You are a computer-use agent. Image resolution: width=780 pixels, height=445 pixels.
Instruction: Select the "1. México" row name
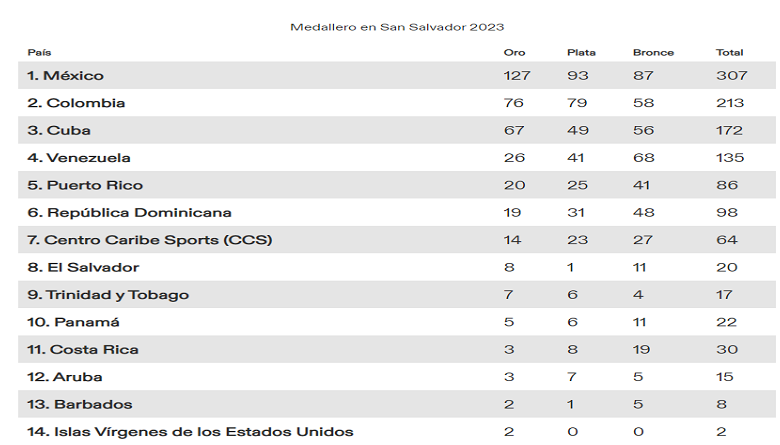[65, 76]
